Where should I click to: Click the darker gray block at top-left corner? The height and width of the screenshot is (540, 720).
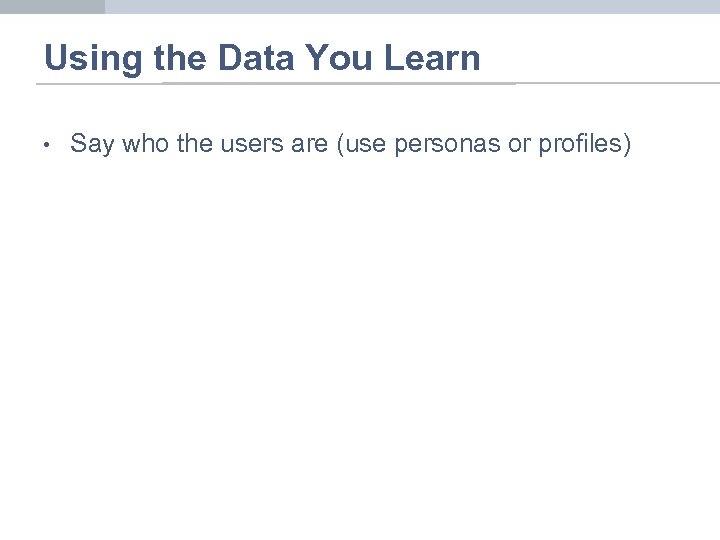[x=52, y=6]
